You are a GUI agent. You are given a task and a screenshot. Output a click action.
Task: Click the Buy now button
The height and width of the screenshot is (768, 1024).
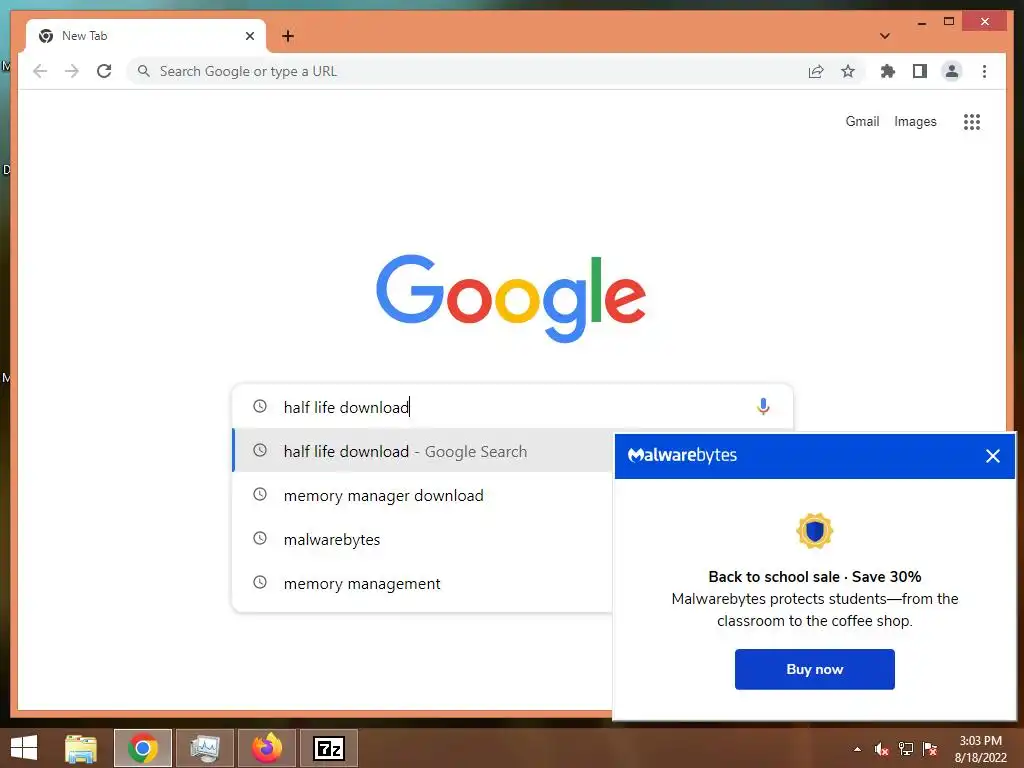pyautogui.click(x=814, y=669)
